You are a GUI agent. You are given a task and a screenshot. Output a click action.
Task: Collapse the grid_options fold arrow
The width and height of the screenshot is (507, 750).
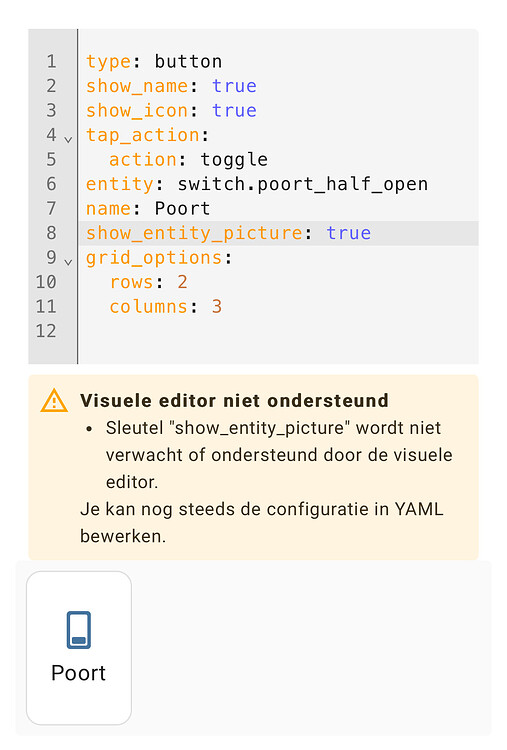(x=68, y=262)
